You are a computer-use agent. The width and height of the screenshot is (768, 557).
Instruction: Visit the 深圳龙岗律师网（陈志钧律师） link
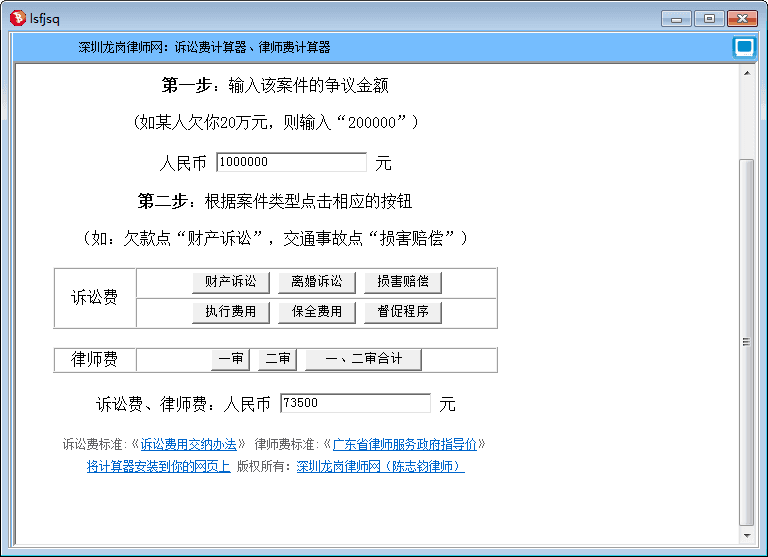380,466
